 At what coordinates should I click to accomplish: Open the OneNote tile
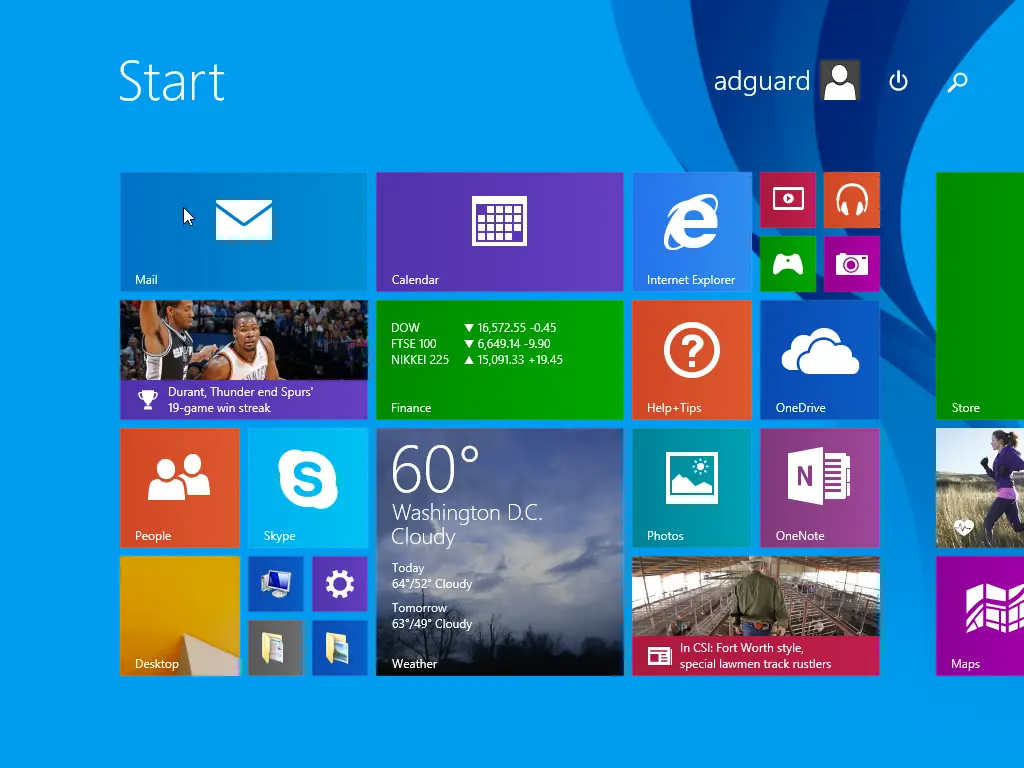820,487
